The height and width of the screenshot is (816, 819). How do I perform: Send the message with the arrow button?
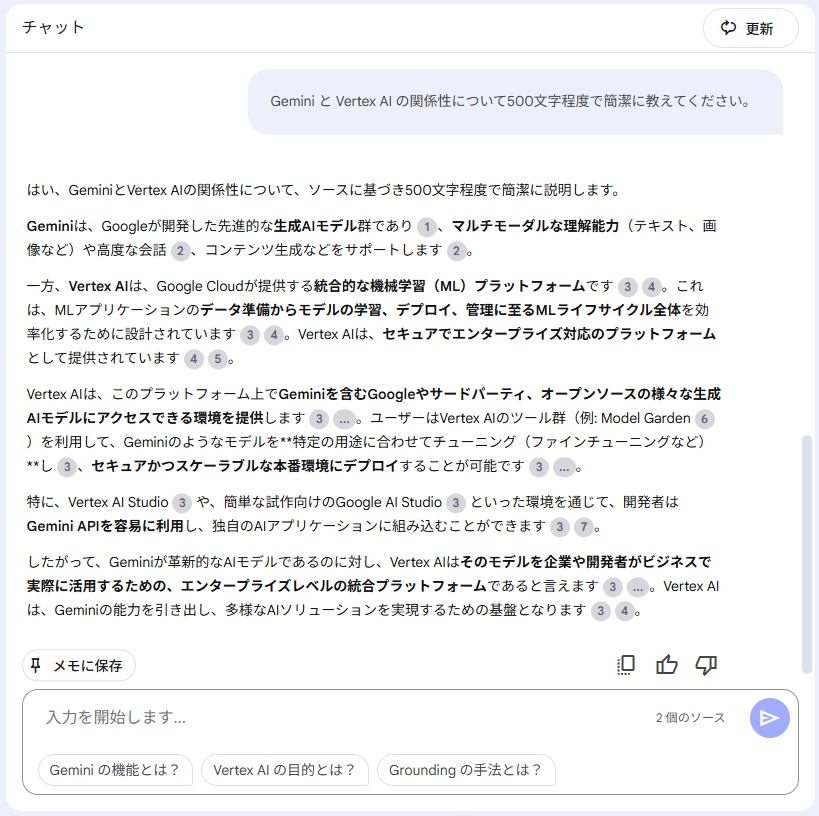[x=769, y=718]
